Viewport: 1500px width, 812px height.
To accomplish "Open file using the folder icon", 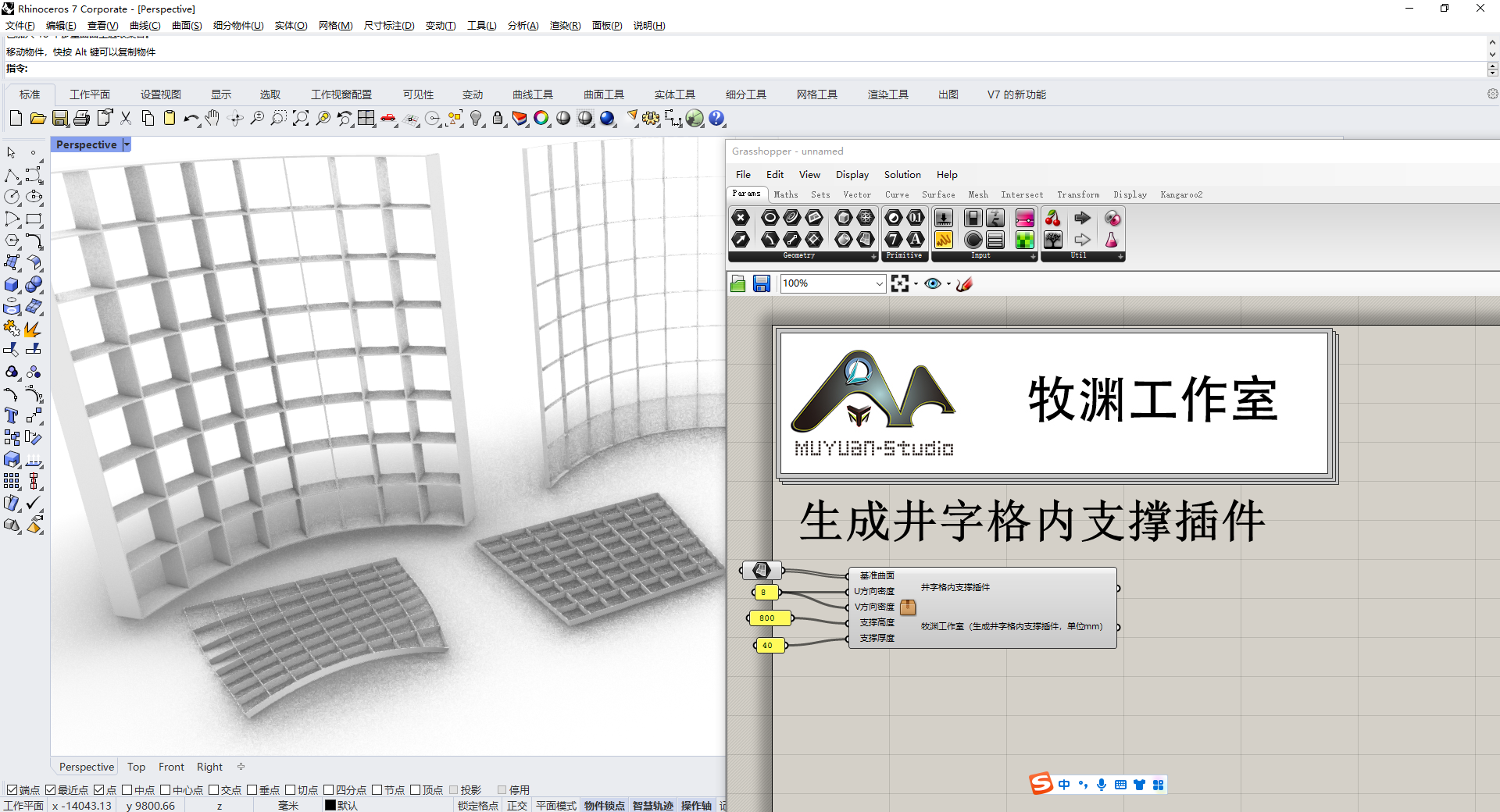I will pyautogui.click(x=37, y=119).
